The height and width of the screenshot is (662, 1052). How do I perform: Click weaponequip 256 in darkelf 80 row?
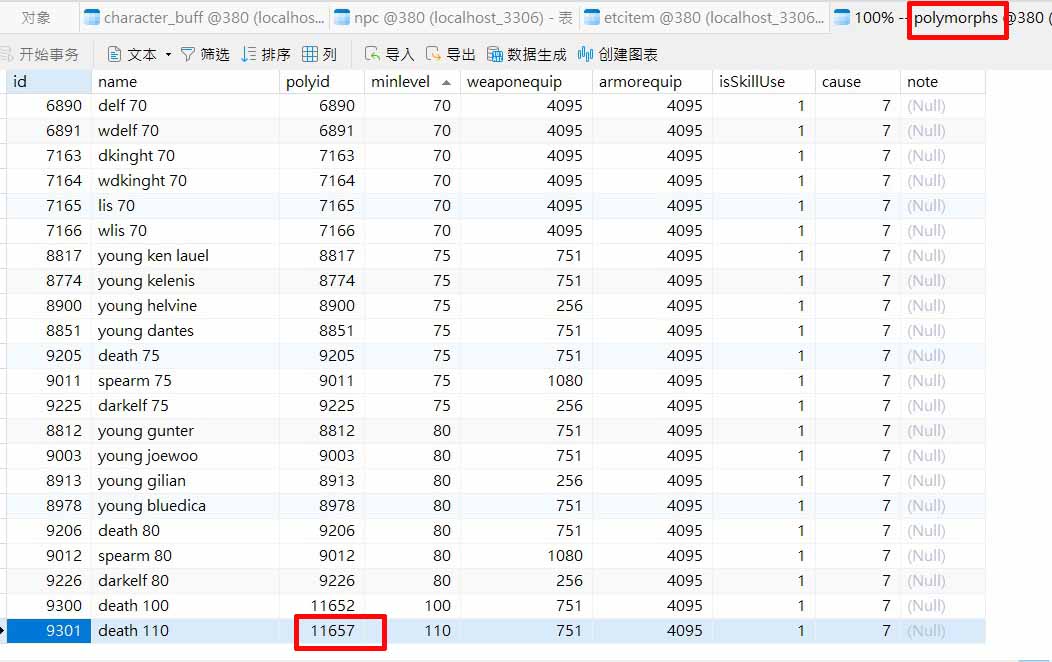point(527,581)
